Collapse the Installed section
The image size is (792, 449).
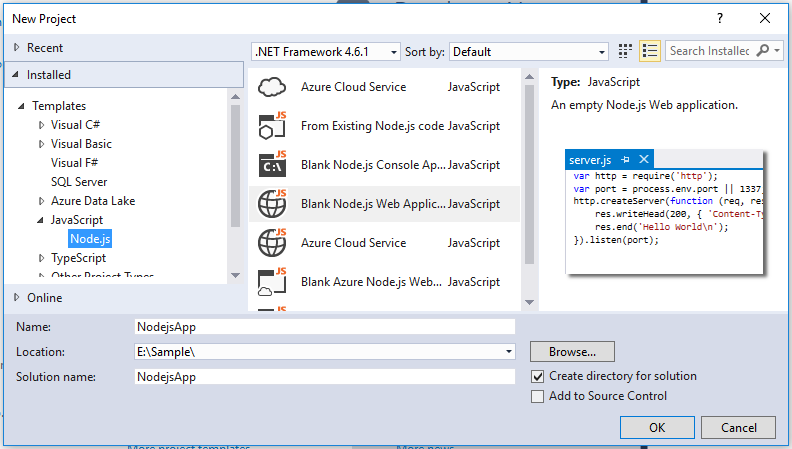(16, 75)
